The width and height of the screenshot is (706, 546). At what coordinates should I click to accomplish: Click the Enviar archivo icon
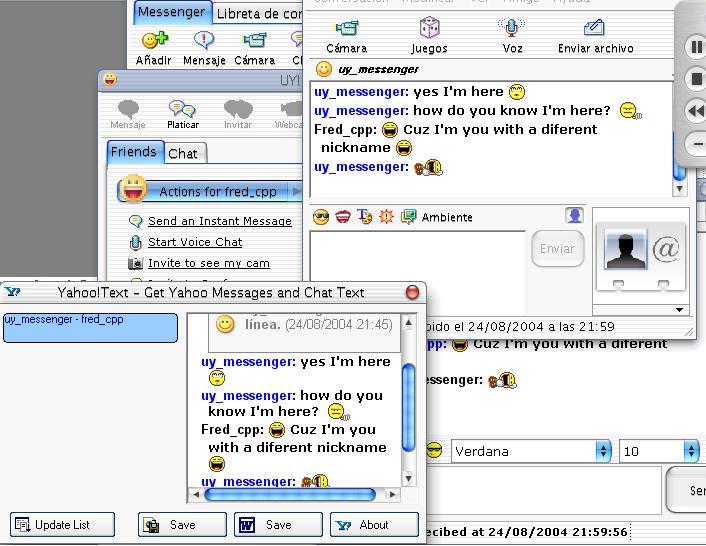pos(594,28)
